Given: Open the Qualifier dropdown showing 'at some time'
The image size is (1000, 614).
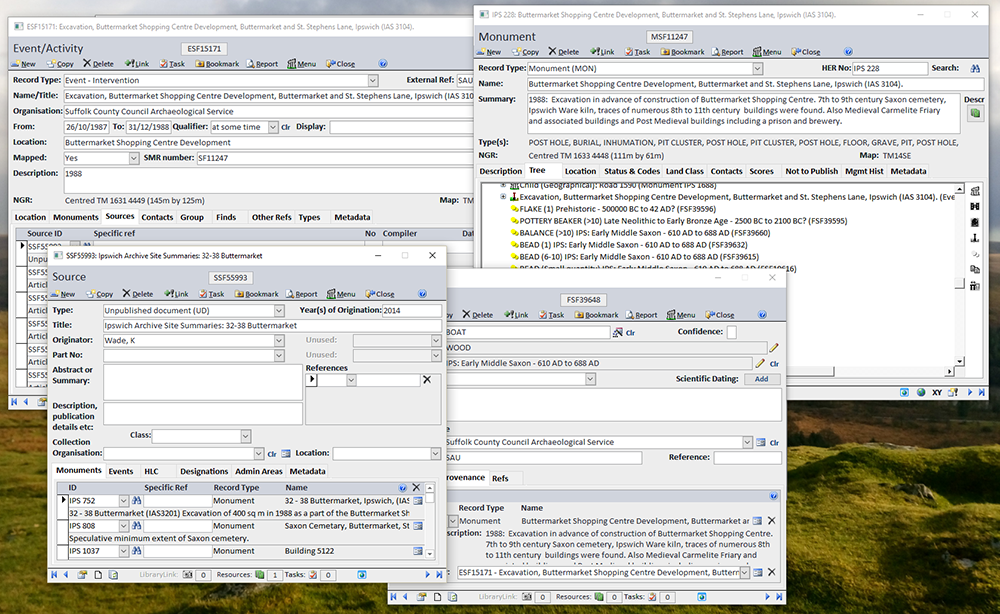Looking at the screenshot, I should 273,127.
